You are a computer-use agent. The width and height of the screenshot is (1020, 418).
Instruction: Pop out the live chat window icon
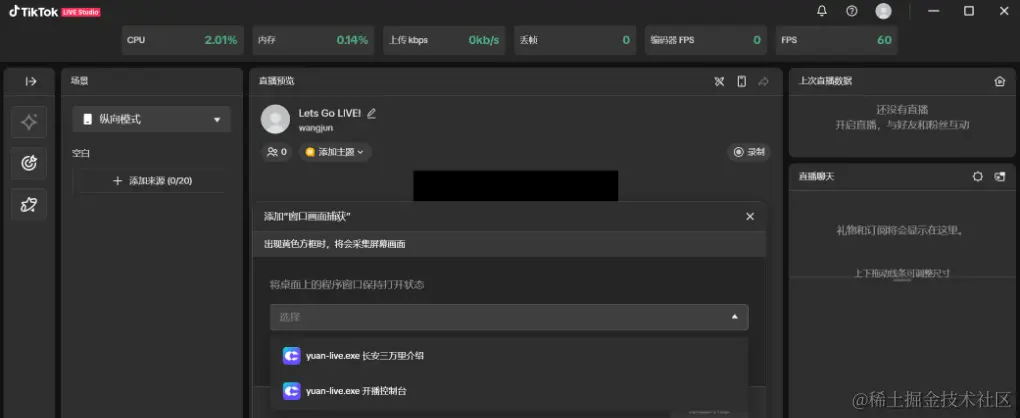[1000, 176]
